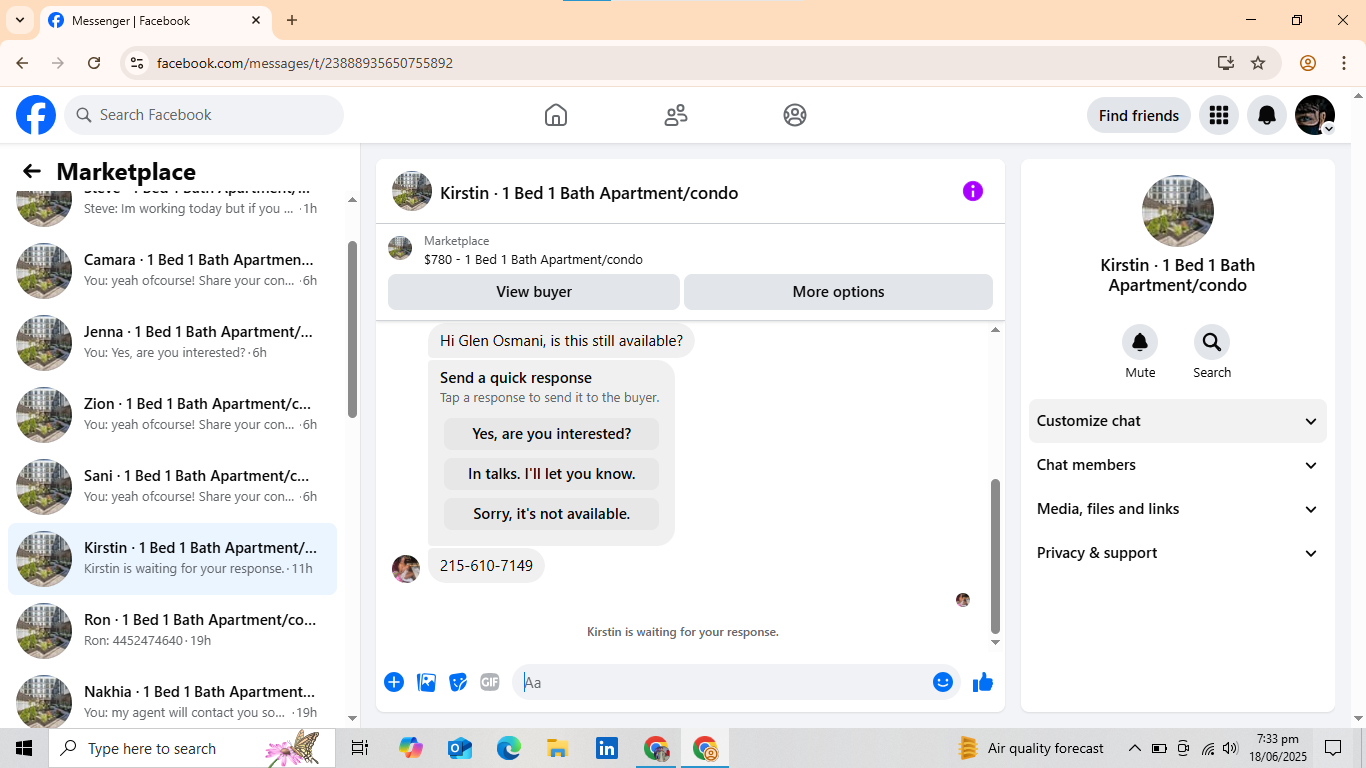Viewport: 1366px width, 768px height.
Task: Expand the Chat members section
Action: [x=1178, y=465]
